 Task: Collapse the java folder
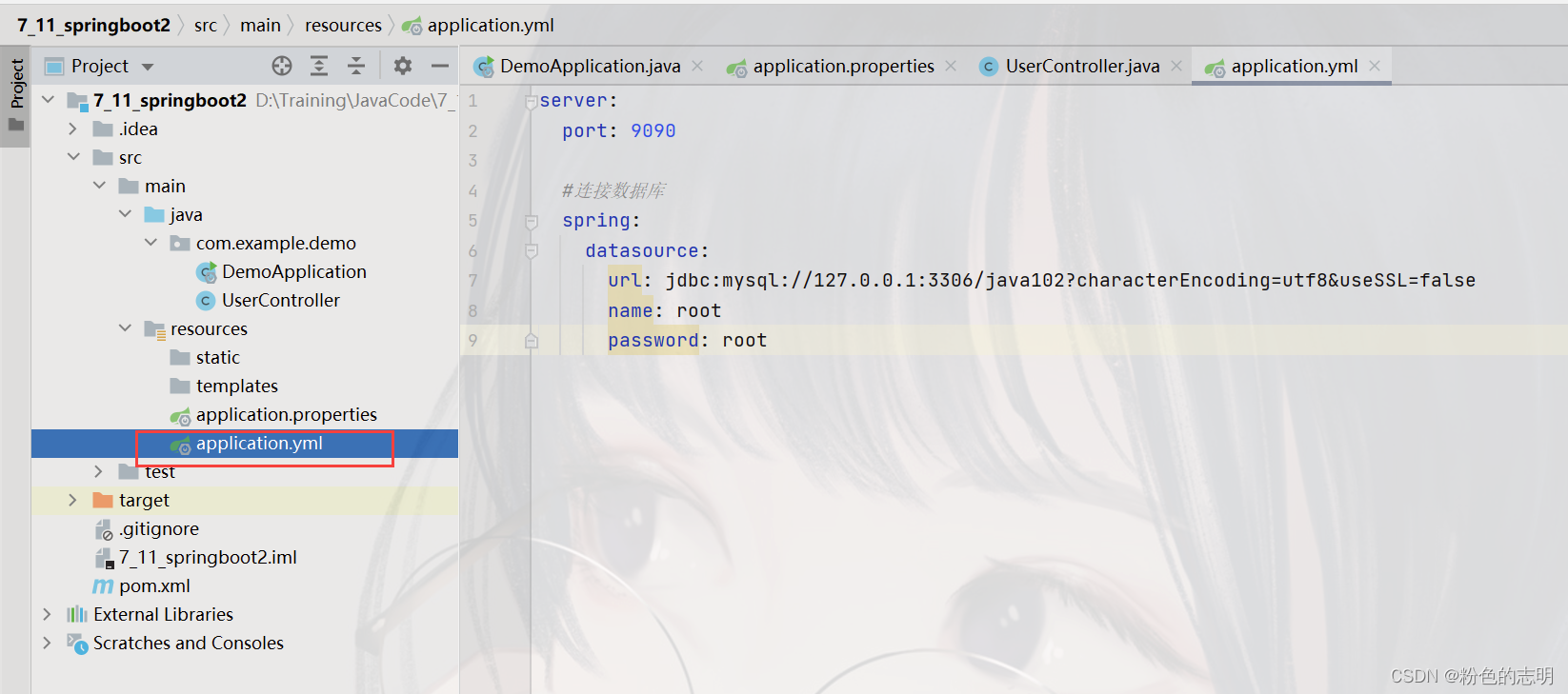click(x=125, y=213)
